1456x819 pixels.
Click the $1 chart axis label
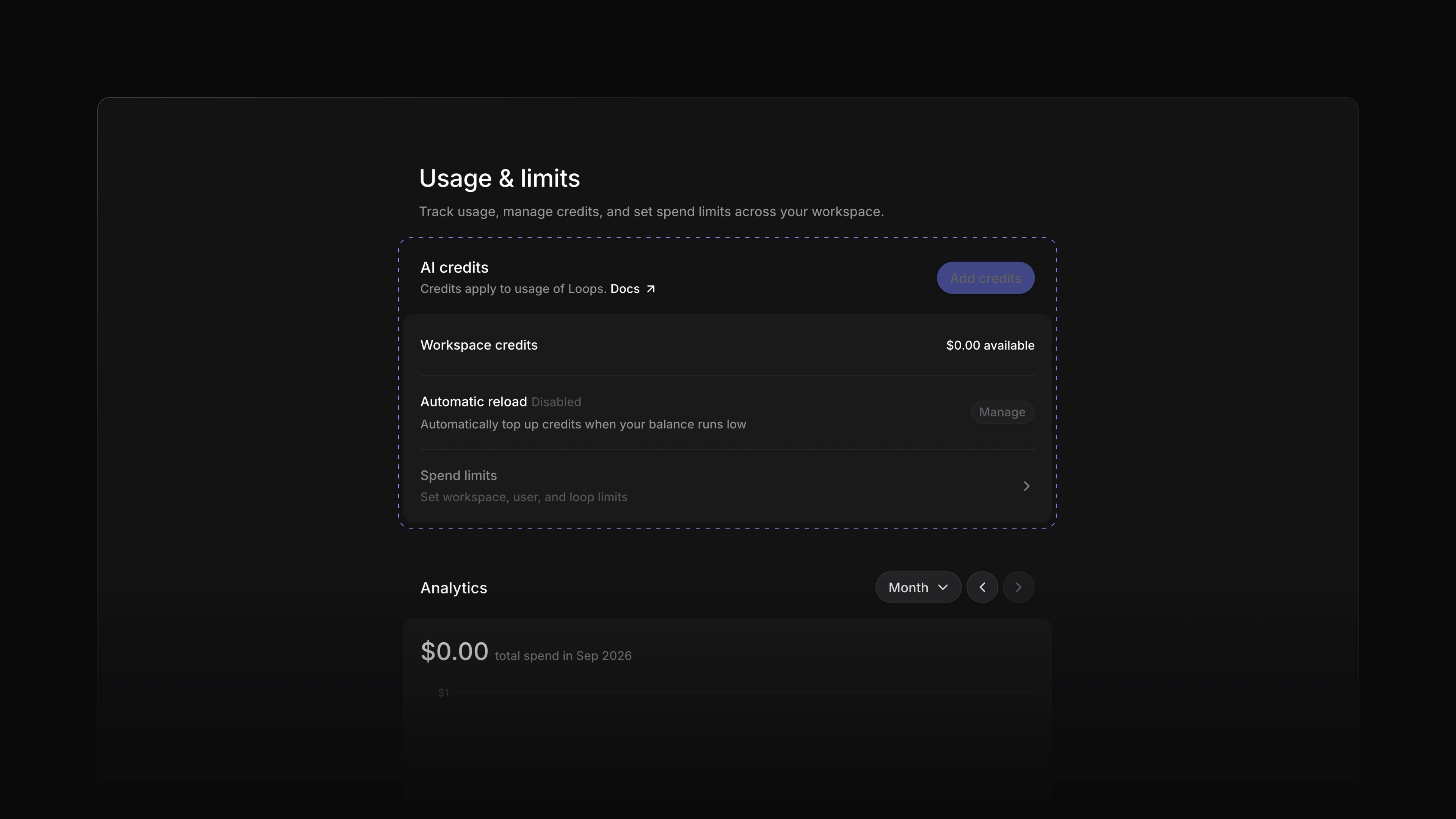click(x=443, y=692)
